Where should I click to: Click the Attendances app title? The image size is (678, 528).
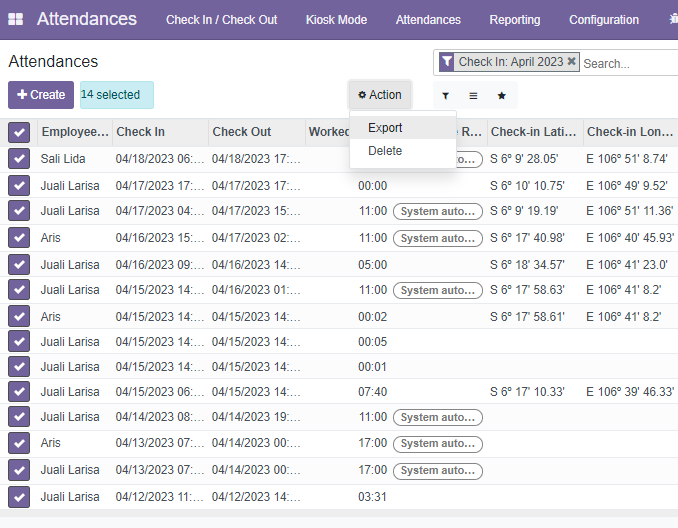click(x=86, y=19)
